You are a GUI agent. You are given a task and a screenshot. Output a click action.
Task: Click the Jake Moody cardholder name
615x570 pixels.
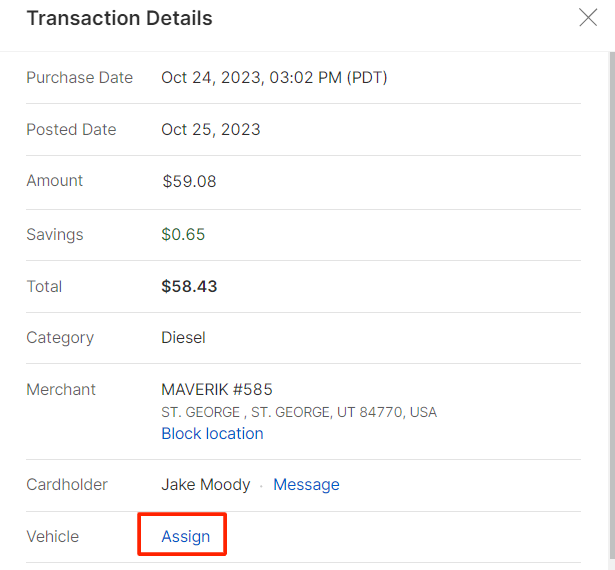pos(206,485)
